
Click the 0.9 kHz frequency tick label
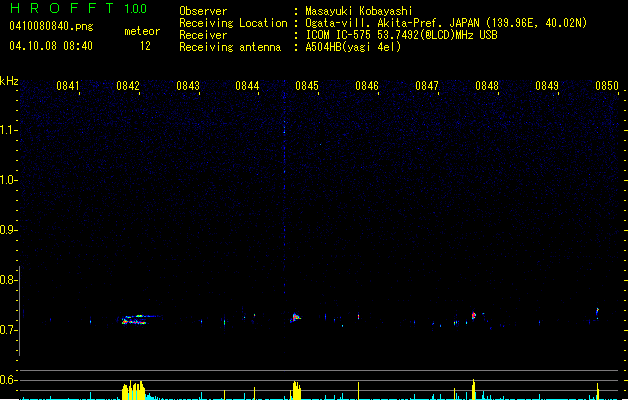point(8,230)
